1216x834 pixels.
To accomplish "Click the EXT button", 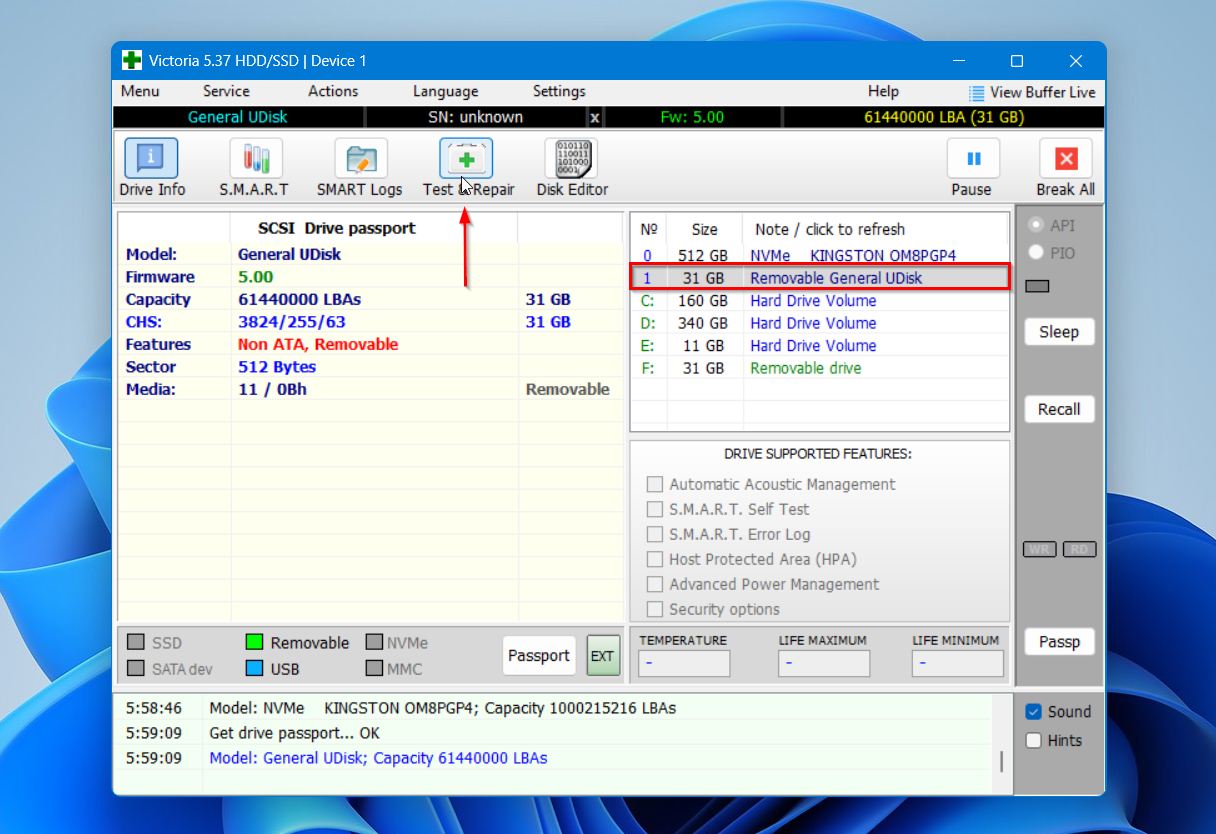I will pos(603,656).
